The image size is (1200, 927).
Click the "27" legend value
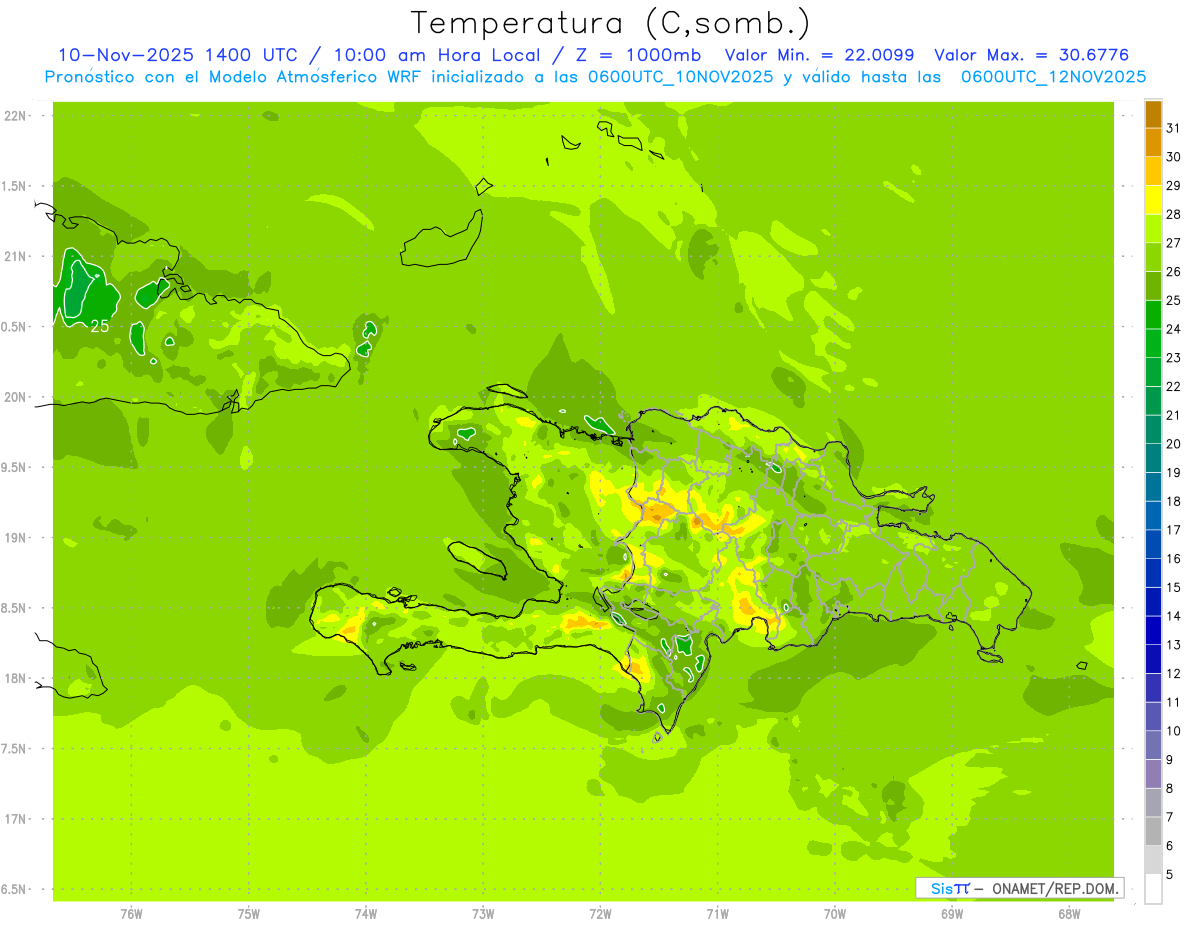[x=1173, y=243]
